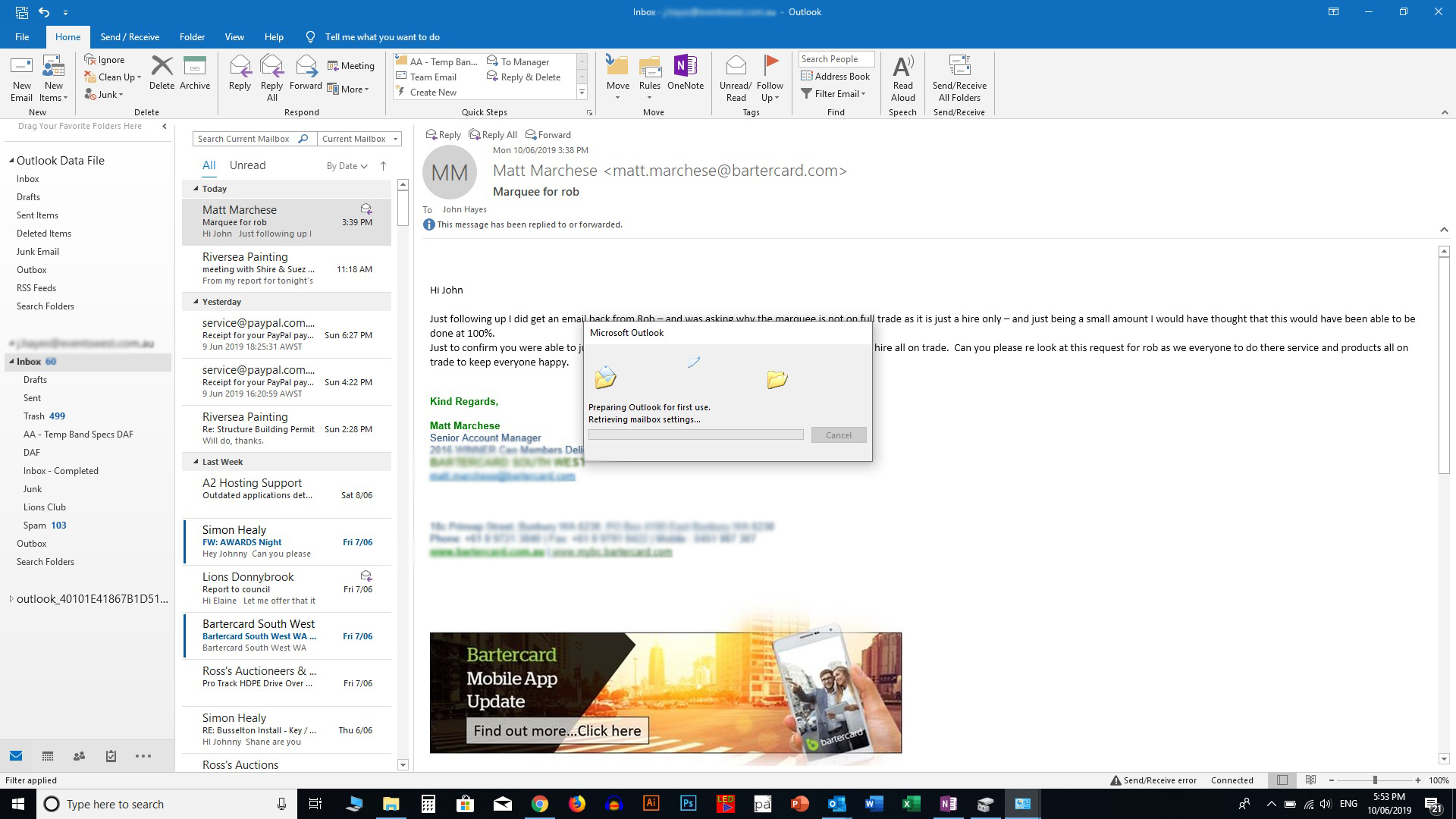Image resolution: width=1456 pixels, height=819 pixels.
Task: Select the Send / Receive tab in ribbon
Action: click(x=129, y=37)
